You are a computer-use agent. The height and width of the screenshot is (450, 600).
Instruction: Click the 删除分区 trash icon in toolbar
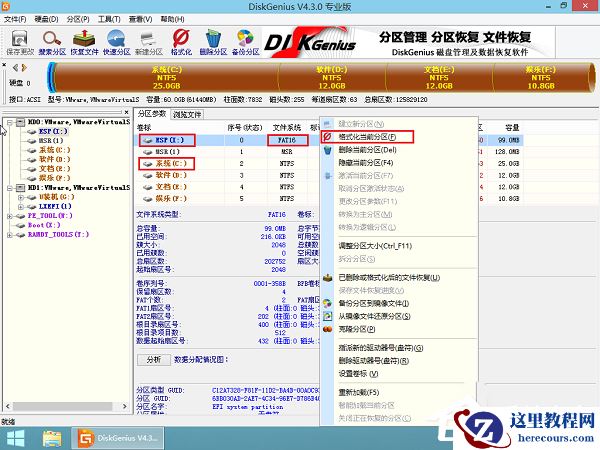(213, 42)
